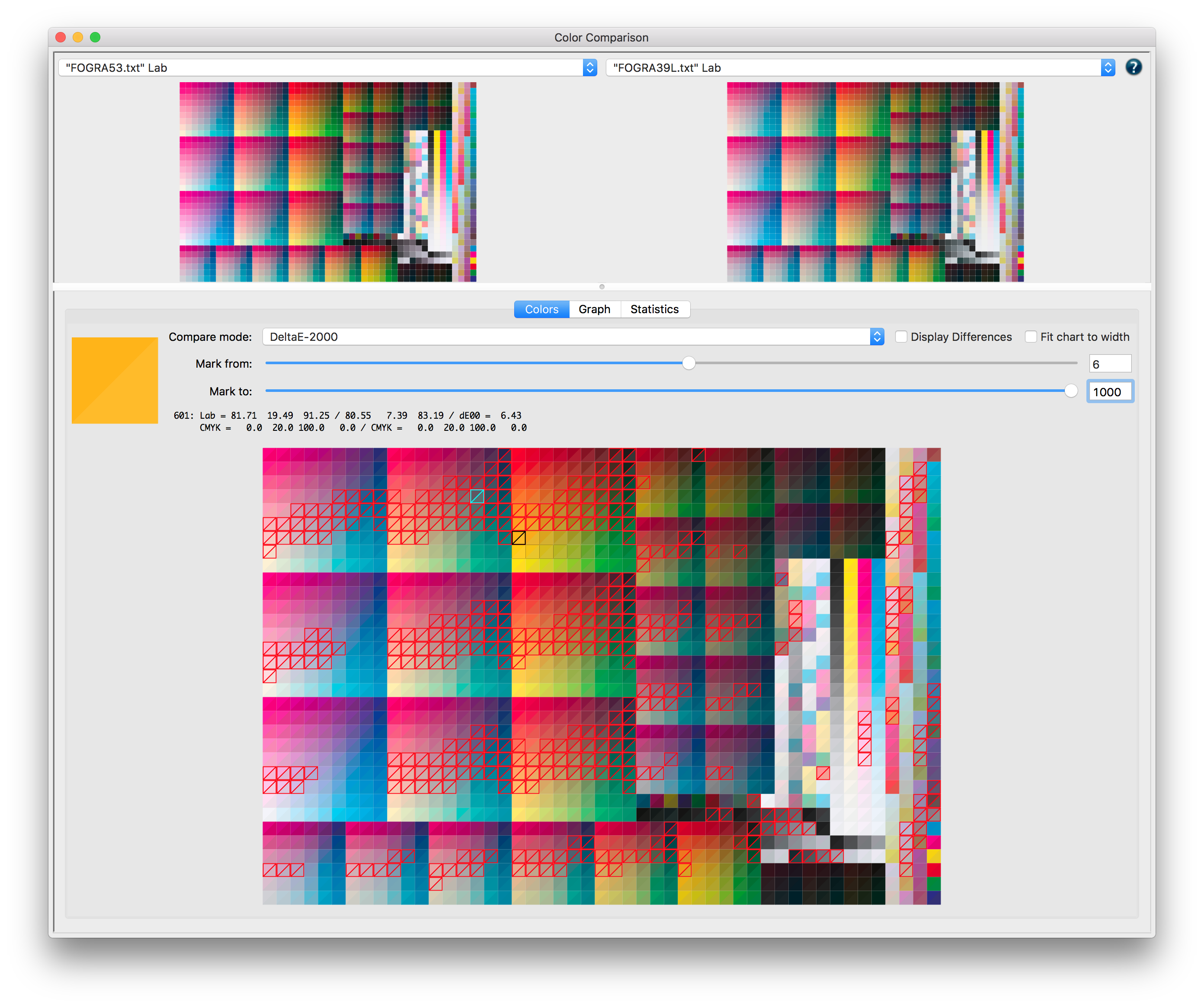Select the black-outlined selected patch in the chart
The height and width of the screenshot is (1007, 1204).
point(518,537)
